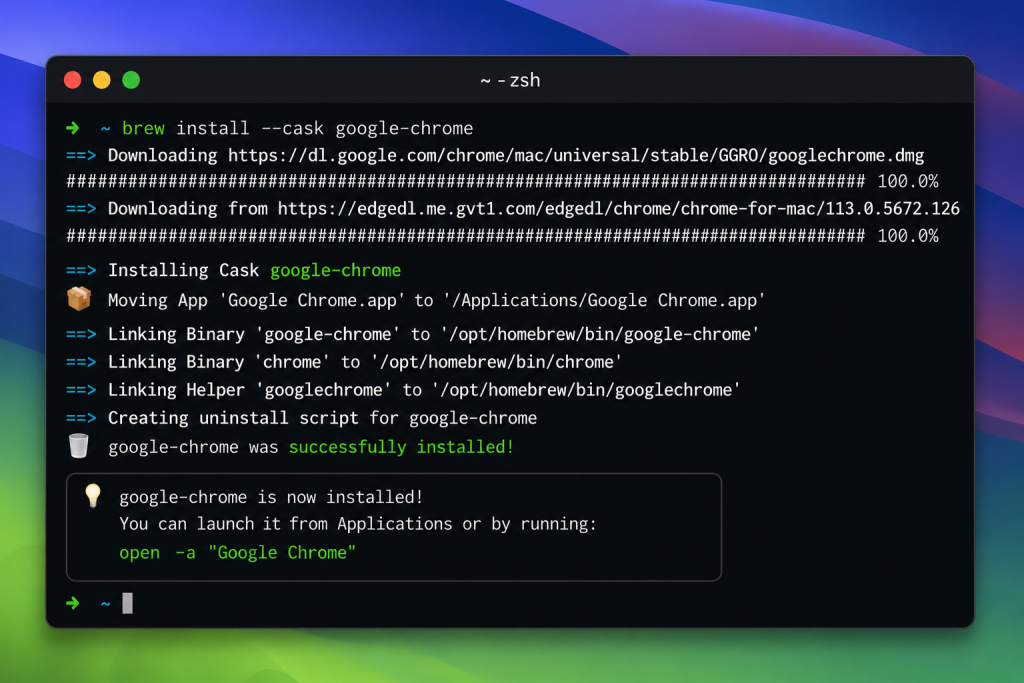Click the yellow minimize window button
The image size is (1024, 683).
[x=102, y=80]
